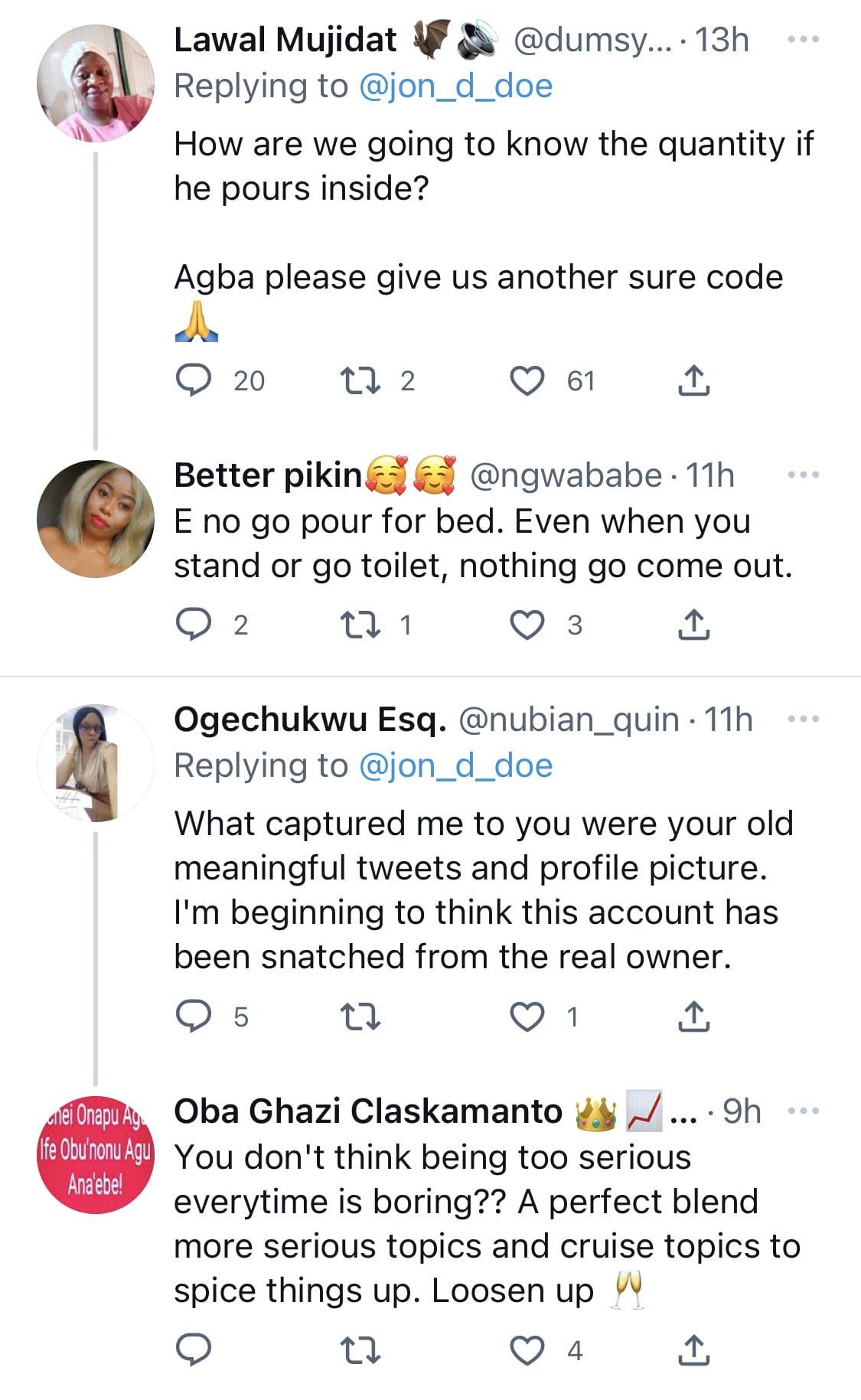
Task: Open @jon_d_doe mention in Lawal's reply
Action: point(455,86)
